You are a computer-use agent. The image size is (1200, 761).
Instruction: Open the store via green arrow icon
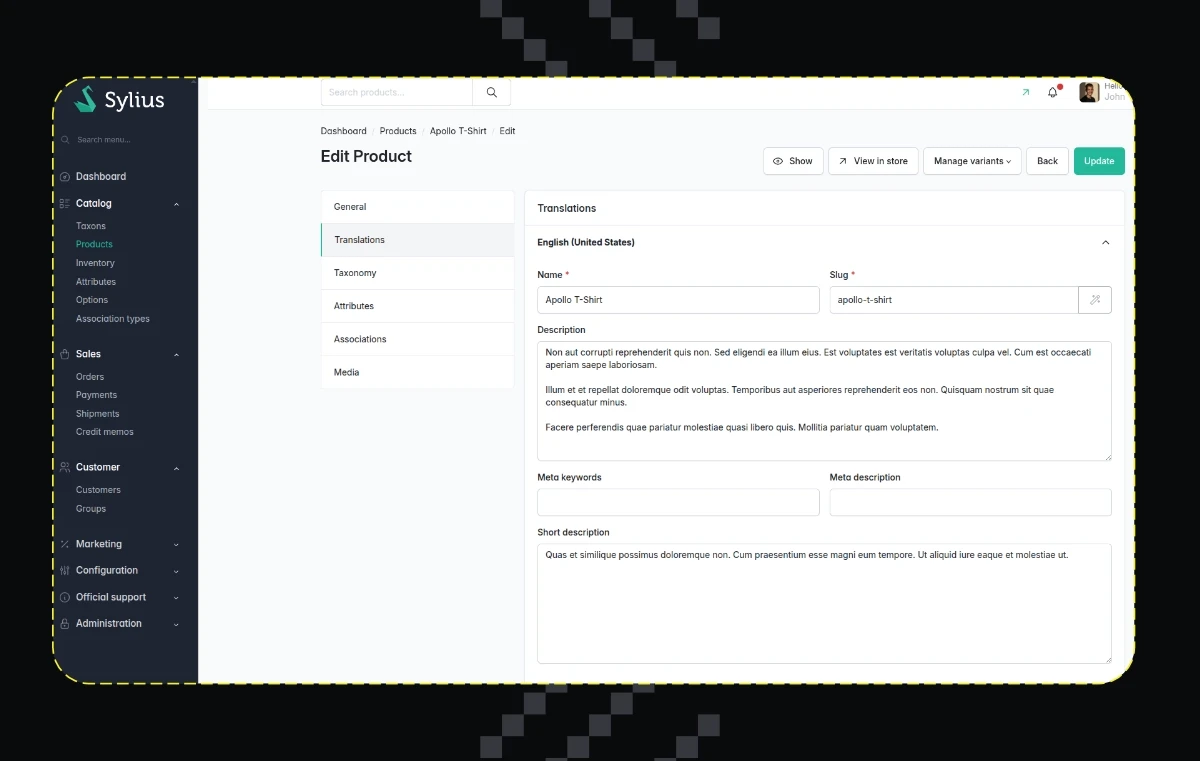point(1025,92)
